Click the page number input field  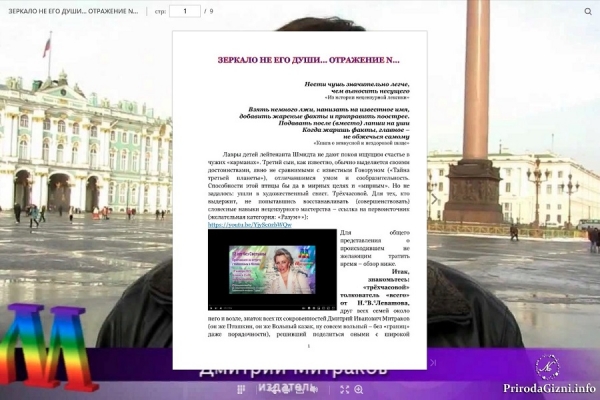185,11
